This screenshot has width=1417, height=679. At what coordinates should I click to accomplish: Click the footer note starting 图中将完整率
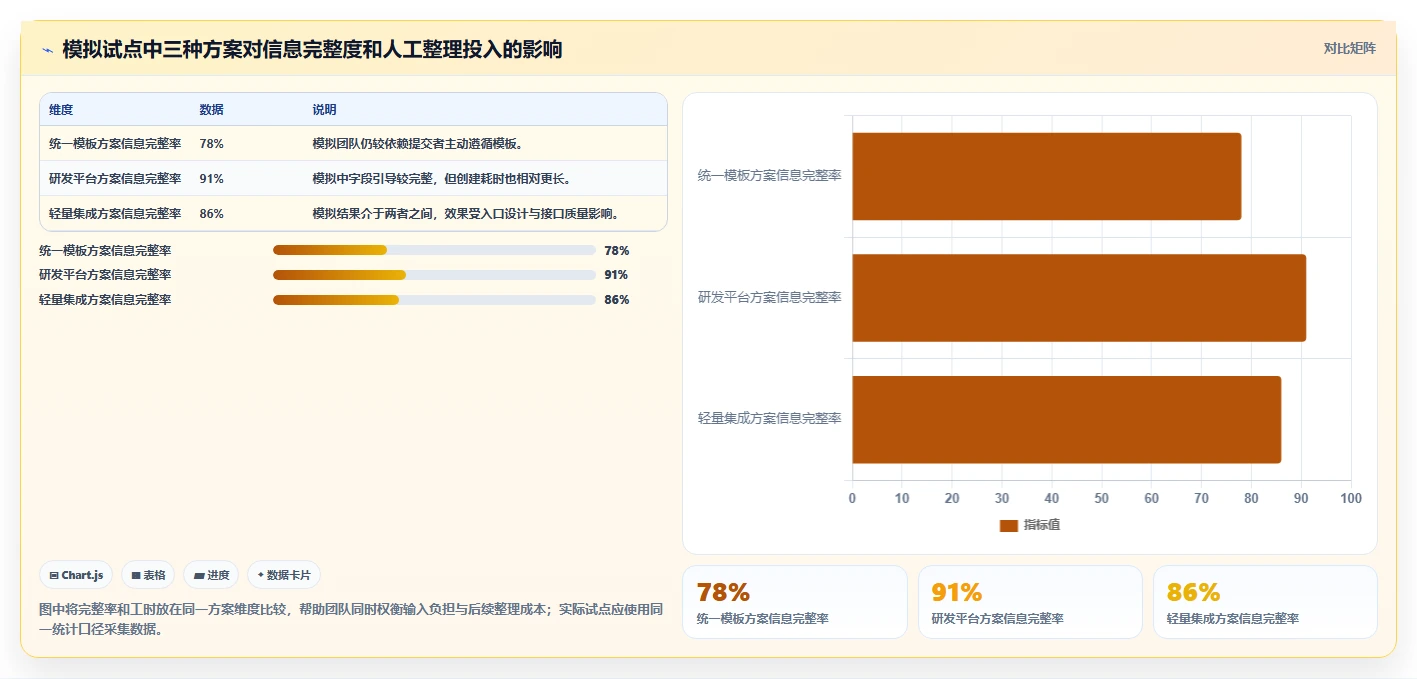351,619
